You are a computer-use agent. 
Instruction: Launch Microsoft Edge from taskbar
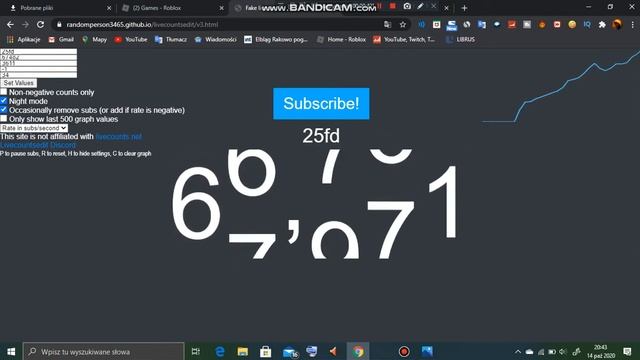pos(220,351)
